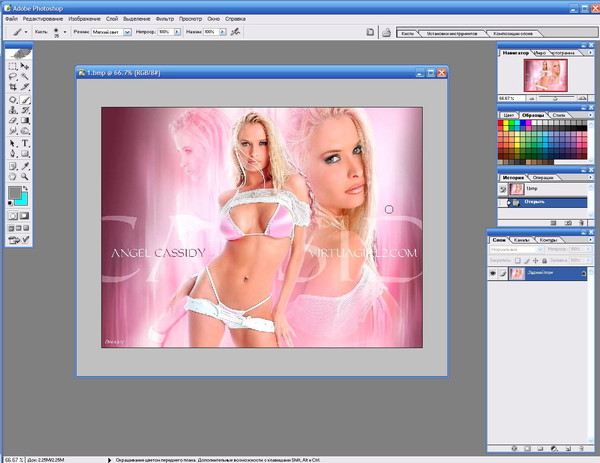
Task: Open History panel flyout menu arrow
Action: pyautogui.click(x=590, y=178)
